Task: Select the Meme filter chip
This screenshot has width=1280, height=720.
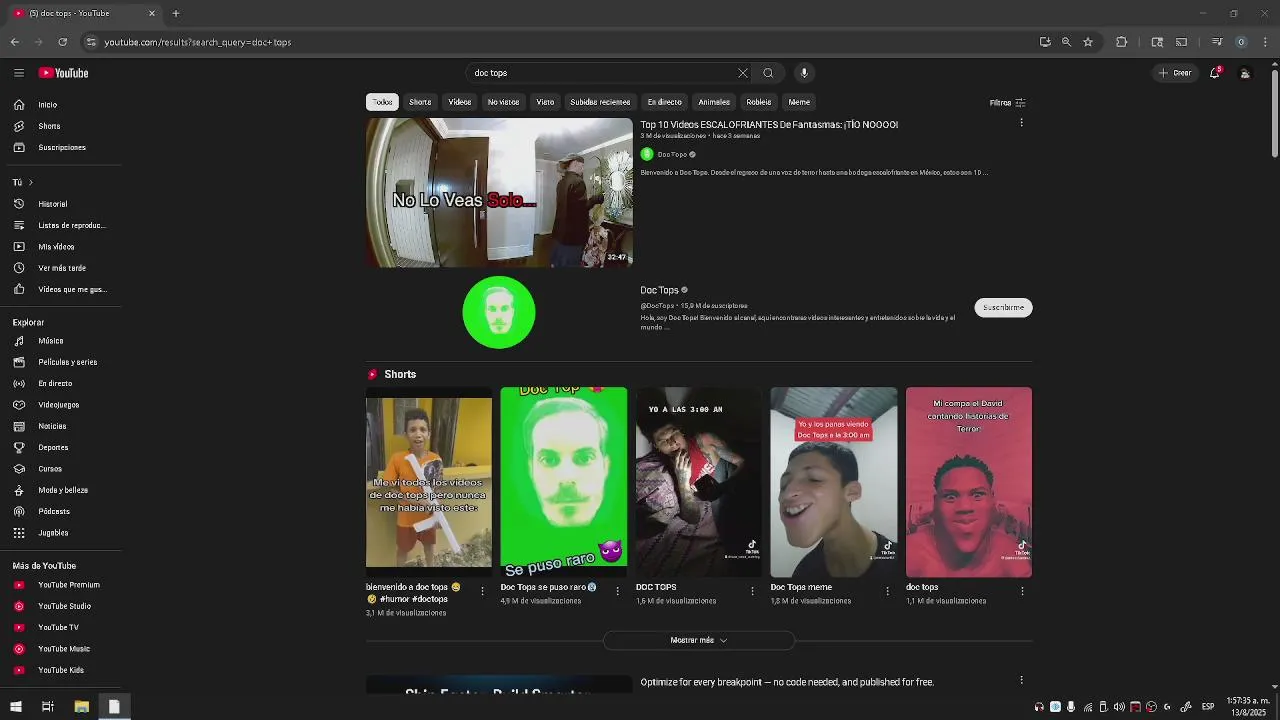Action: point(799,102)
